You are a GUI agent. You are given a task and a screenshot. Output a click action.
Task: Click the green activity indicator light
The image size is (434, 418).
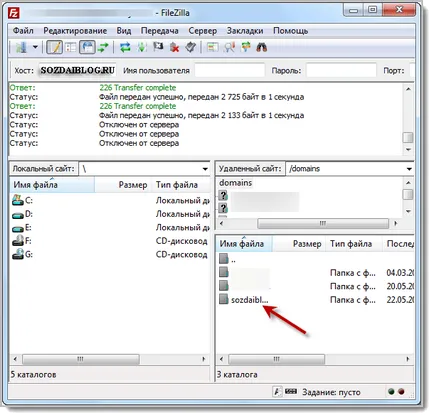coord(391,392)
